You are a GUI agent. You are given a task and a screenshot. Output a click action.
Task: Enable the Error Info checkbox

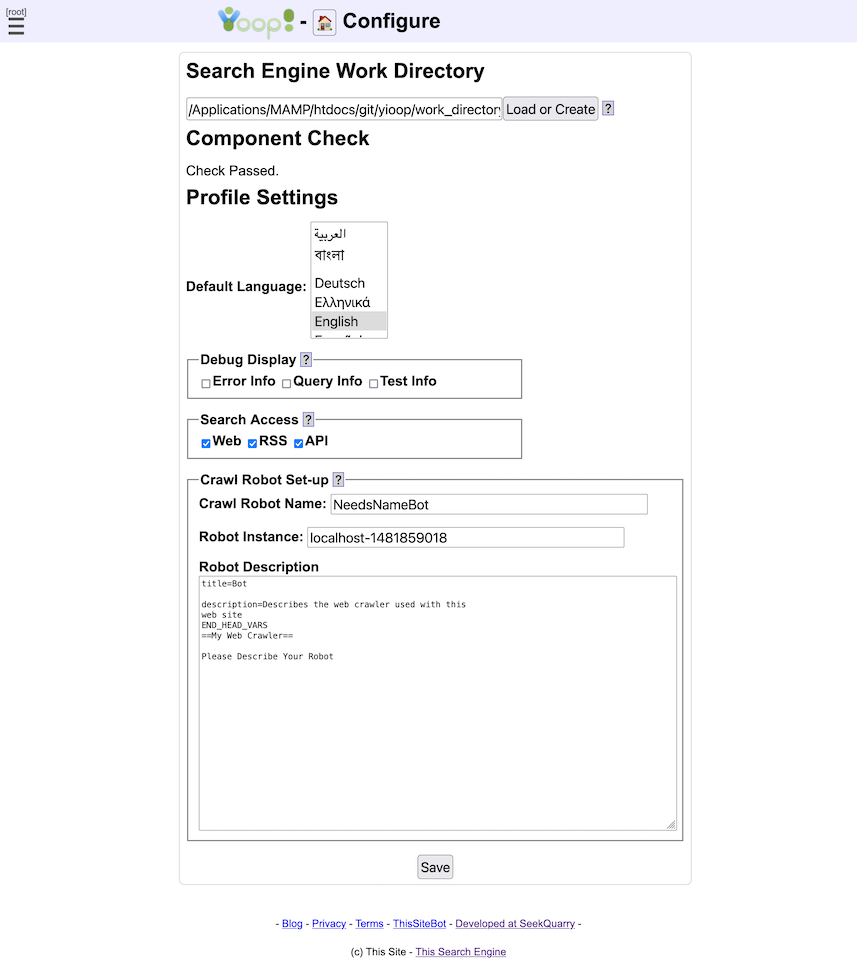click(206, 383)
